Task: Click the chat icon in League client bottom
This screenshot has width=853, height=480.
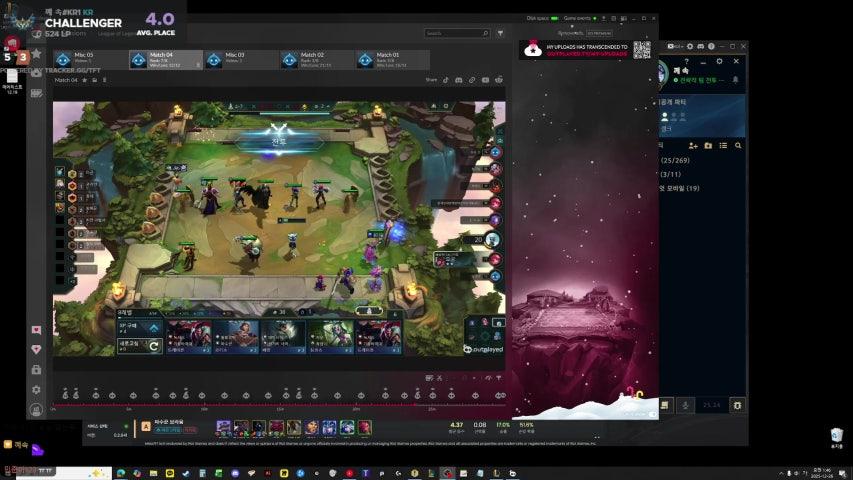Action: tap(665, 405)
